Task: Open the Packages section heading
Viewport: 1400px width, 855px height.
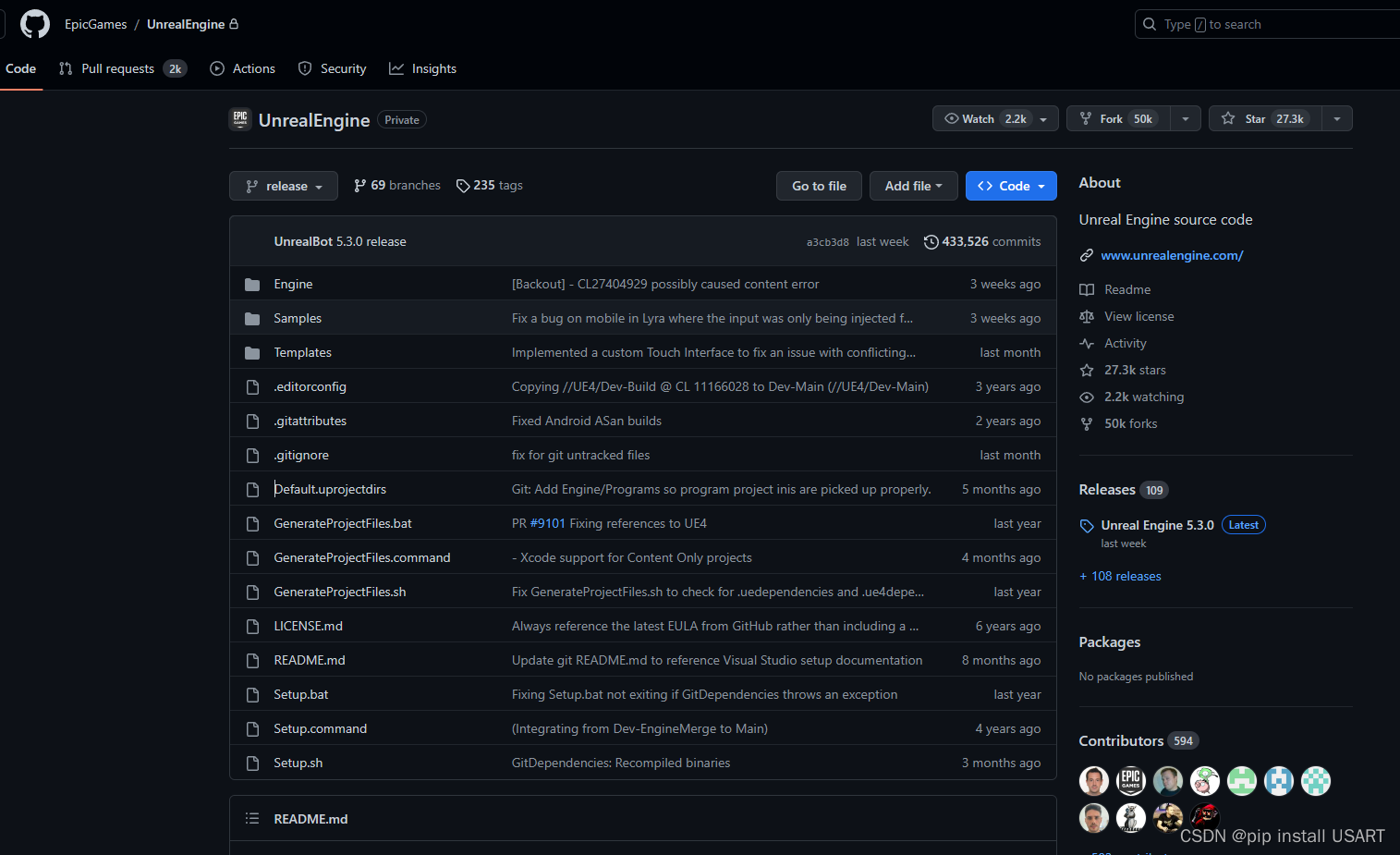Action: point(1110,642)
